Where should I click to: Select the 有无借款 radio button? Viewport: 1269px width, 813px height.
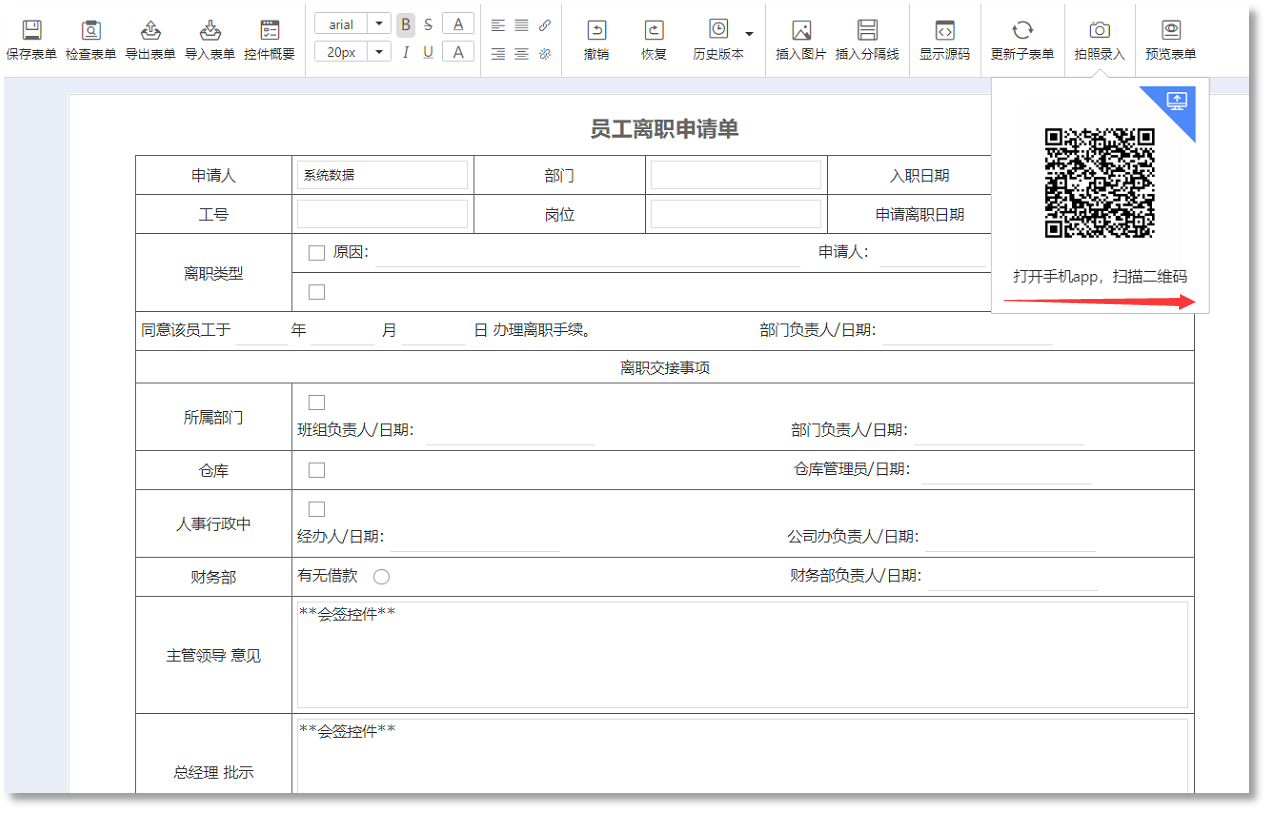(x=381, y=577)
